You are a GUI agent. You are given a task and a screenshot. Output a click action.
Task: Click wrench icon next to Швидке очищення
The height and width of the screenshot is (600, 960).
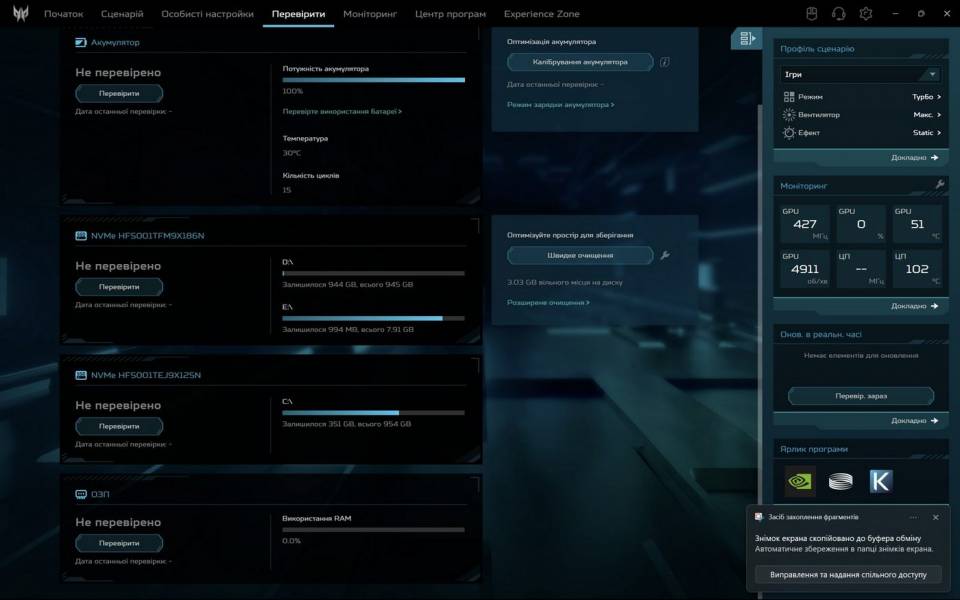(665, 255)
